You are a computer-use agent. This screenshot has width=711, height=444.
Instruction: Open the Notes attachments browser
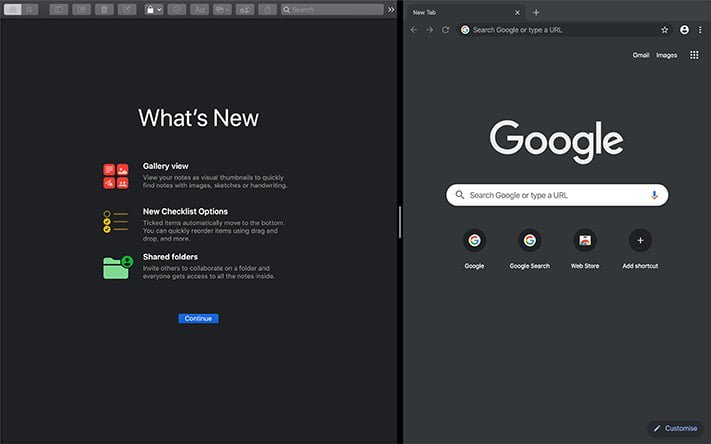click(x=82, y=10)
